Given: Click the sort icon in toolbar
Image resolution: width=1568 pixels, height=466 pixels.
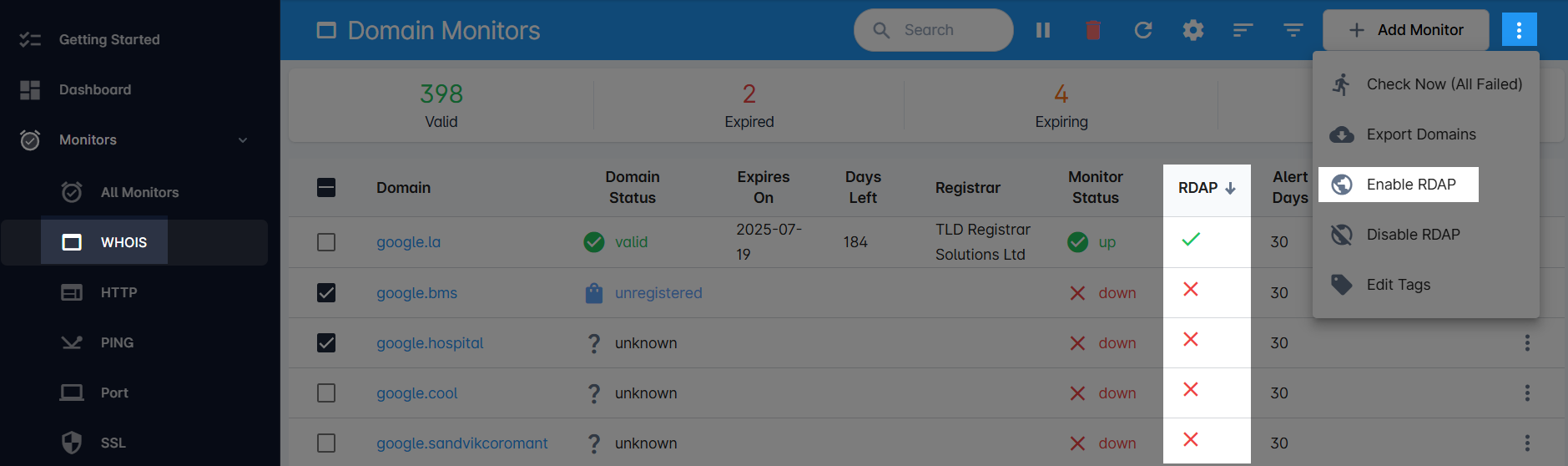Looking at the screenshot, I should click(1243, 30).
